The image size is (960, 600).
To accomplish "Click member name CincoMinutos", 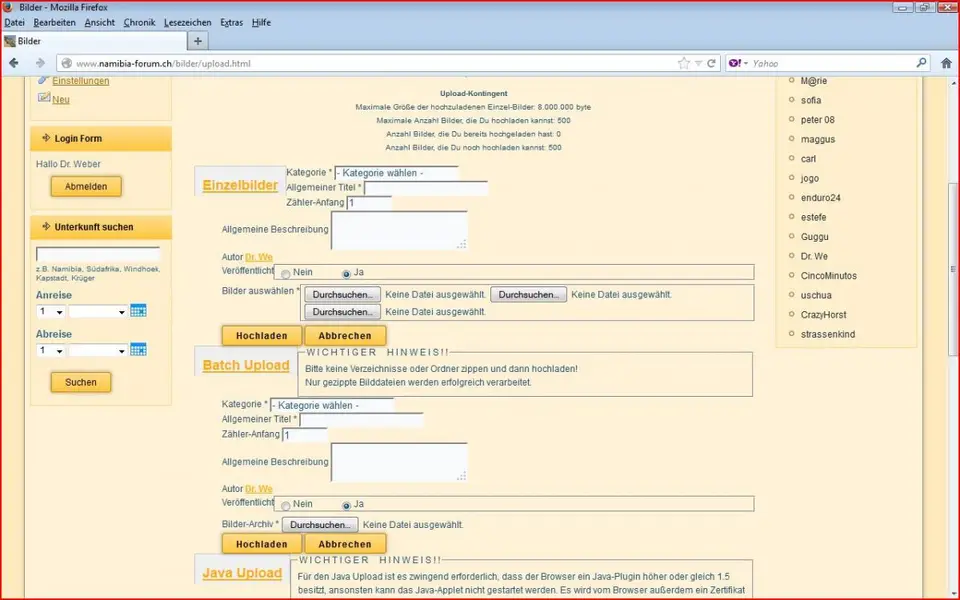I will [x=828, y=276].
